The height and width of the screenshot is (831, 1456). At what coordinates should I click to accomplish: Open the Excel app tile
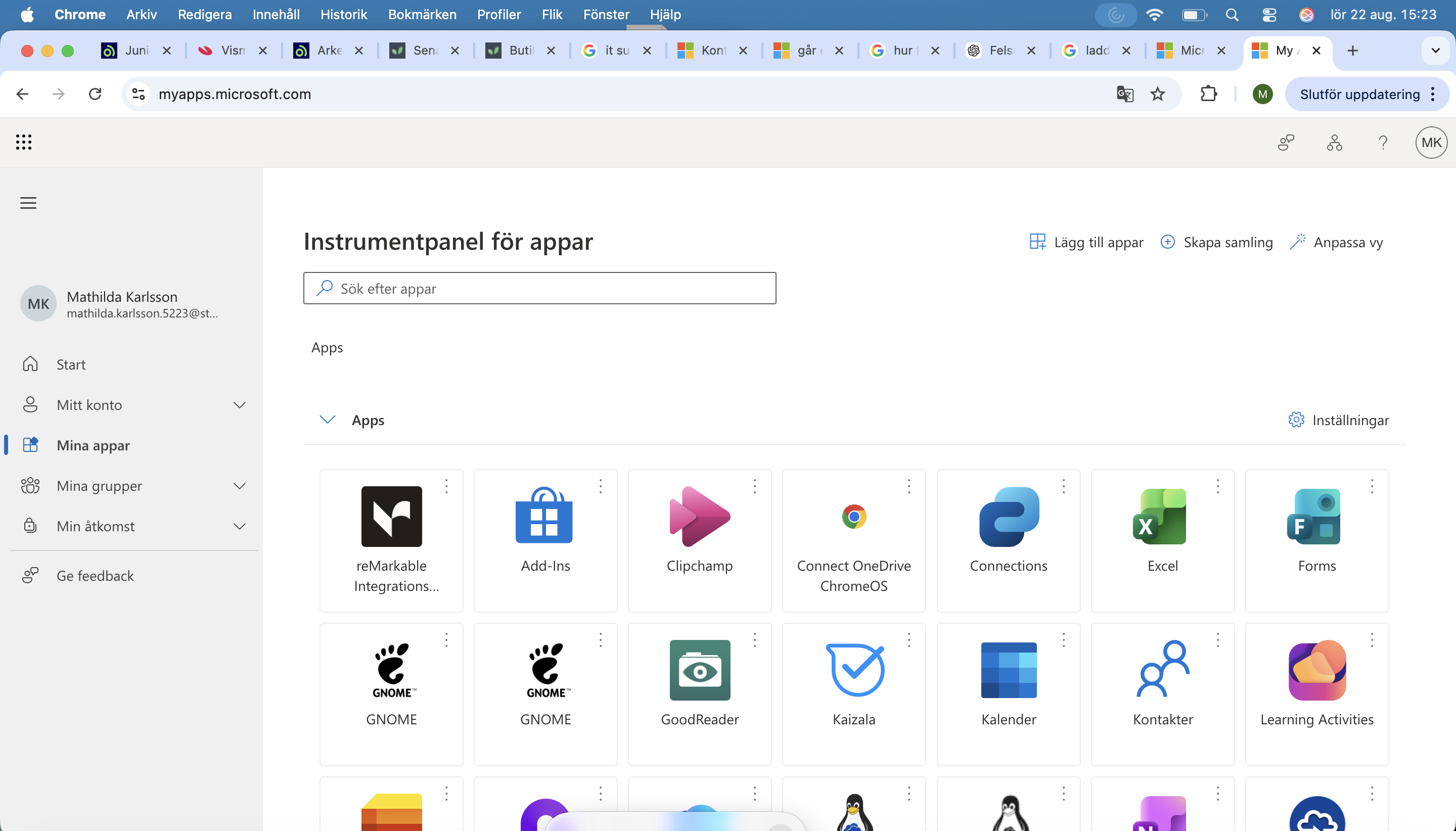click(1162, 540)
